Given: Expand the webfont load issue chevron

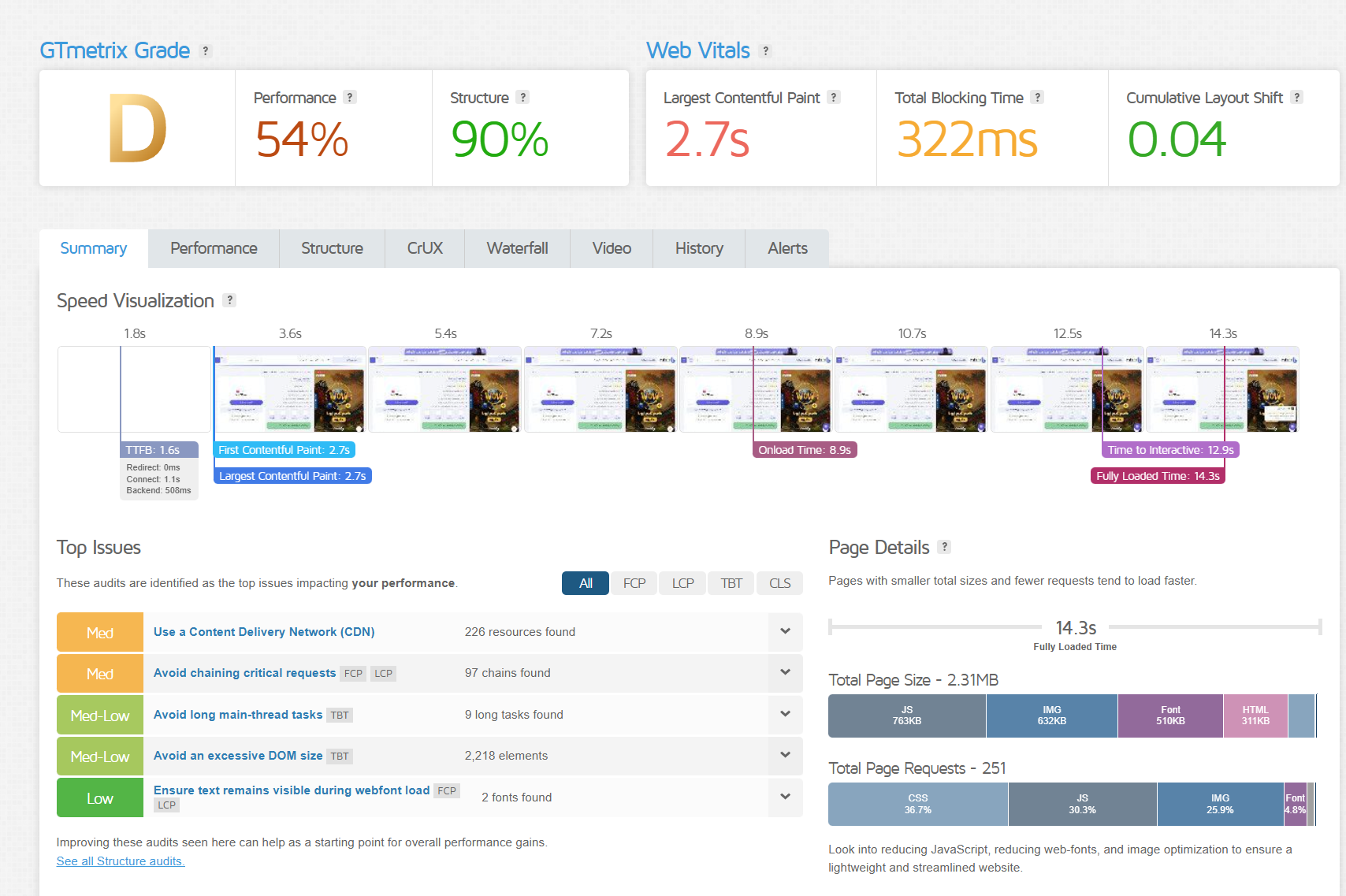Looking at the screenshot, I should click(x=785, y=797).
